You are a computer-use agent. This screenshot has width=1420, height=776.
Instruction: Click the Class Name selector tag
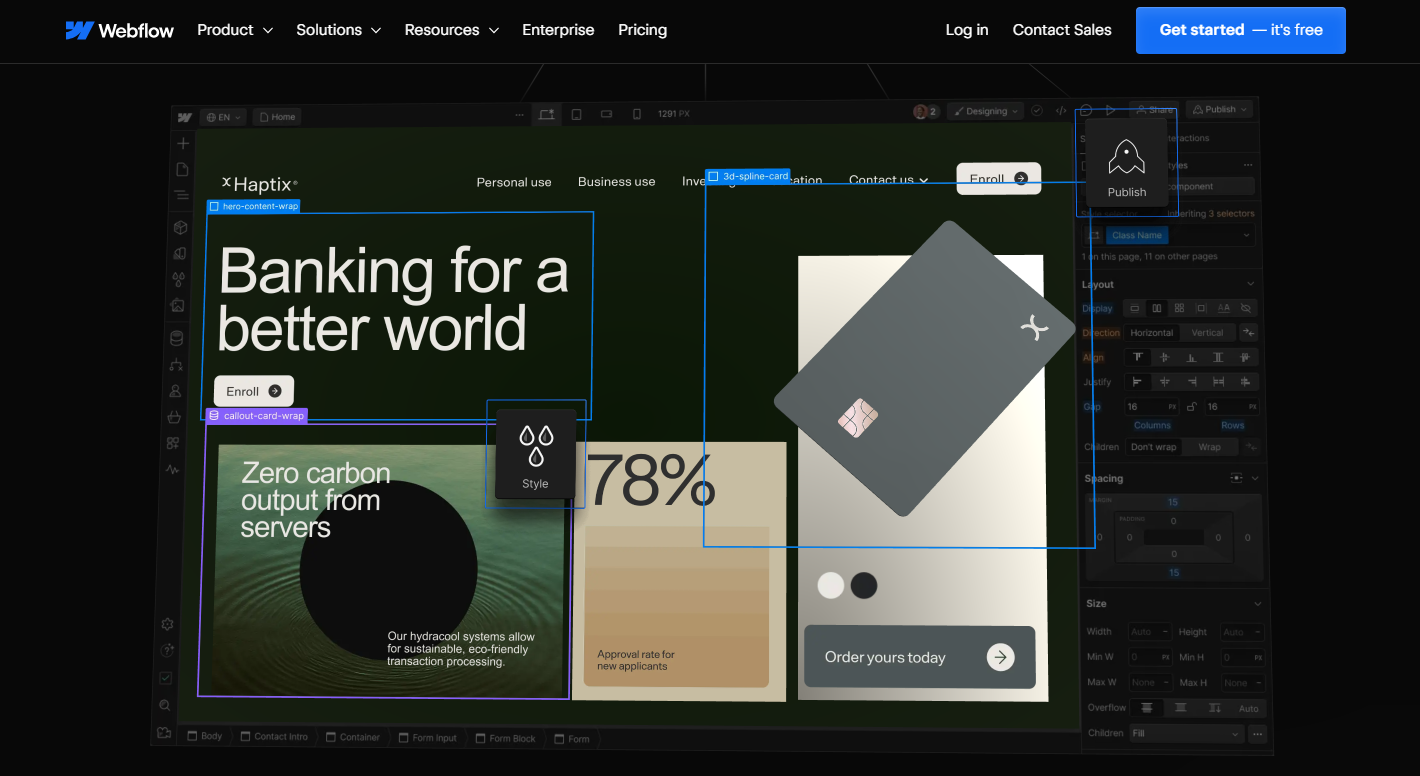[x=1137, y=236]
